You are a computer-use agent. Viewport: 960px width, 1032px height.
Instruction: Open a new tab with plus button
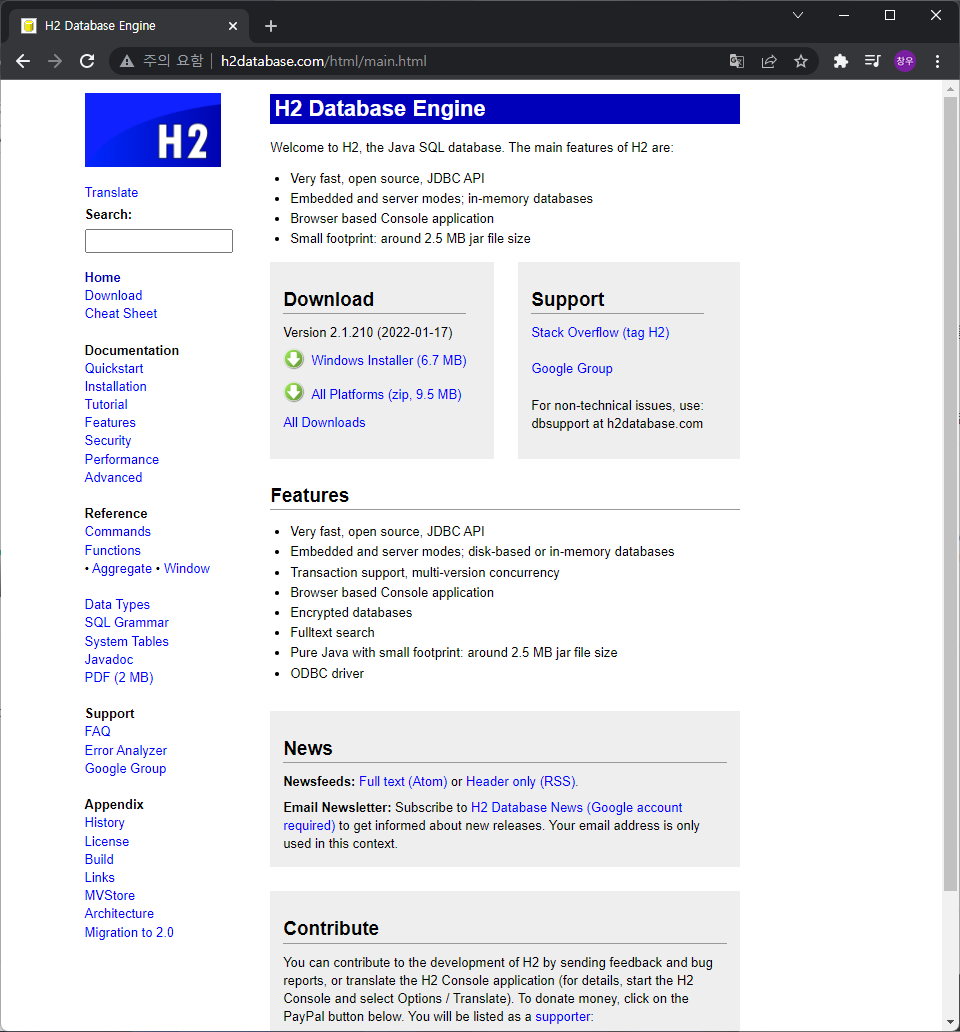point(270,26)
